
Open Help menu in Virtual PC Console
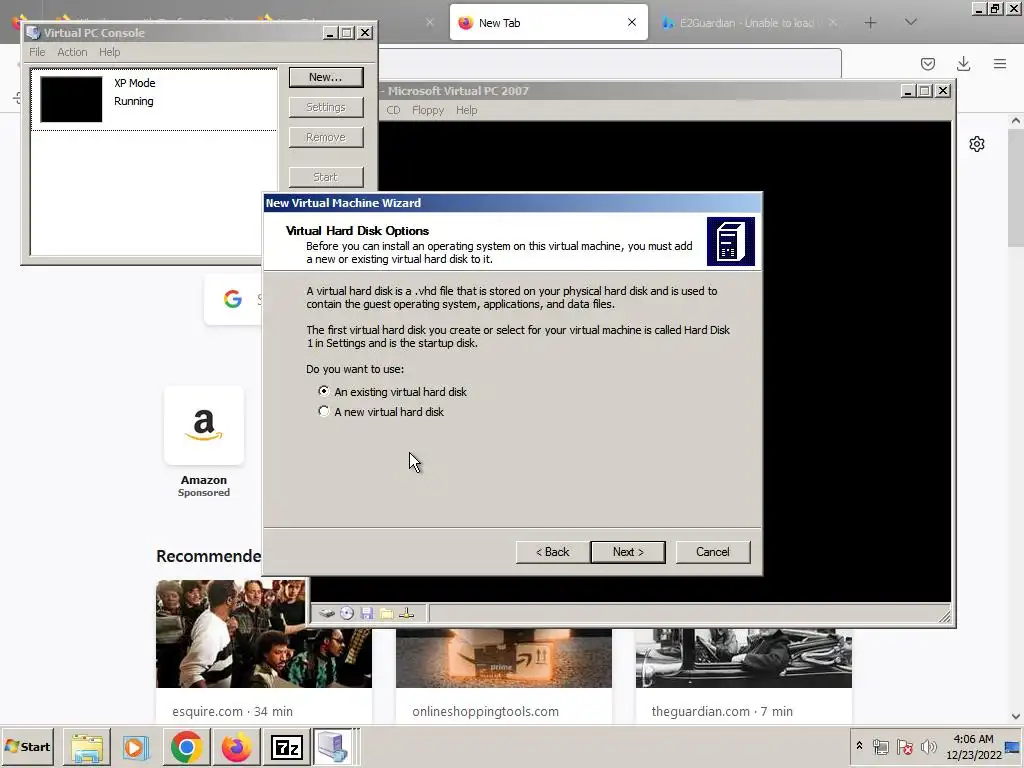[110, 52]
